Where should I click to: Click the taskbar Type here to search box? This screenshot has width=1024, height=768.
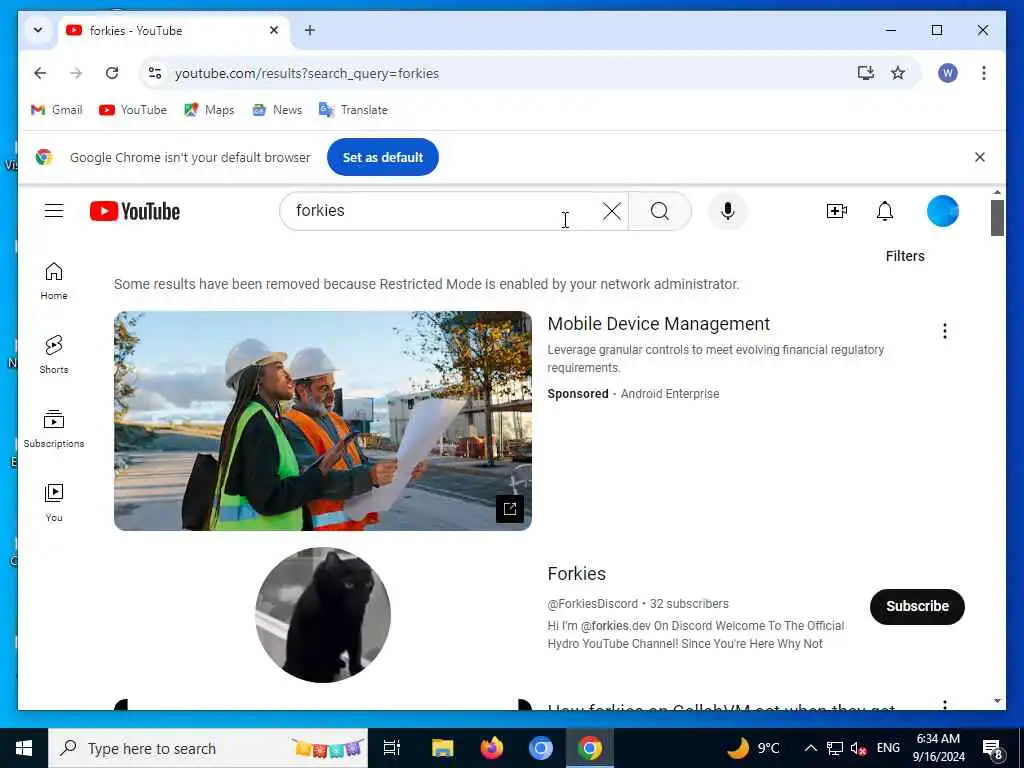(x=208, y=748)
